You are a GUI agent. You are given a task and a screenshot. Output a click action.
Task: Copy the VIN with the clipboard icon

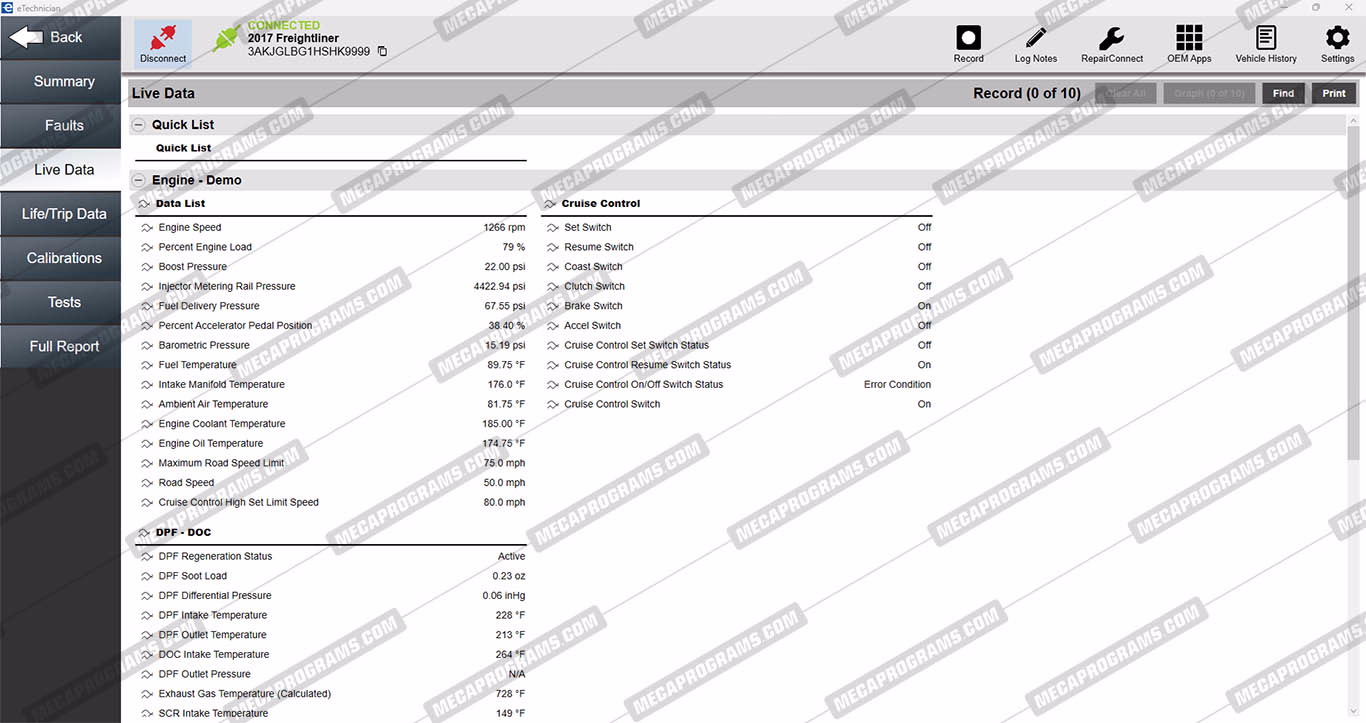coord(382,51)
